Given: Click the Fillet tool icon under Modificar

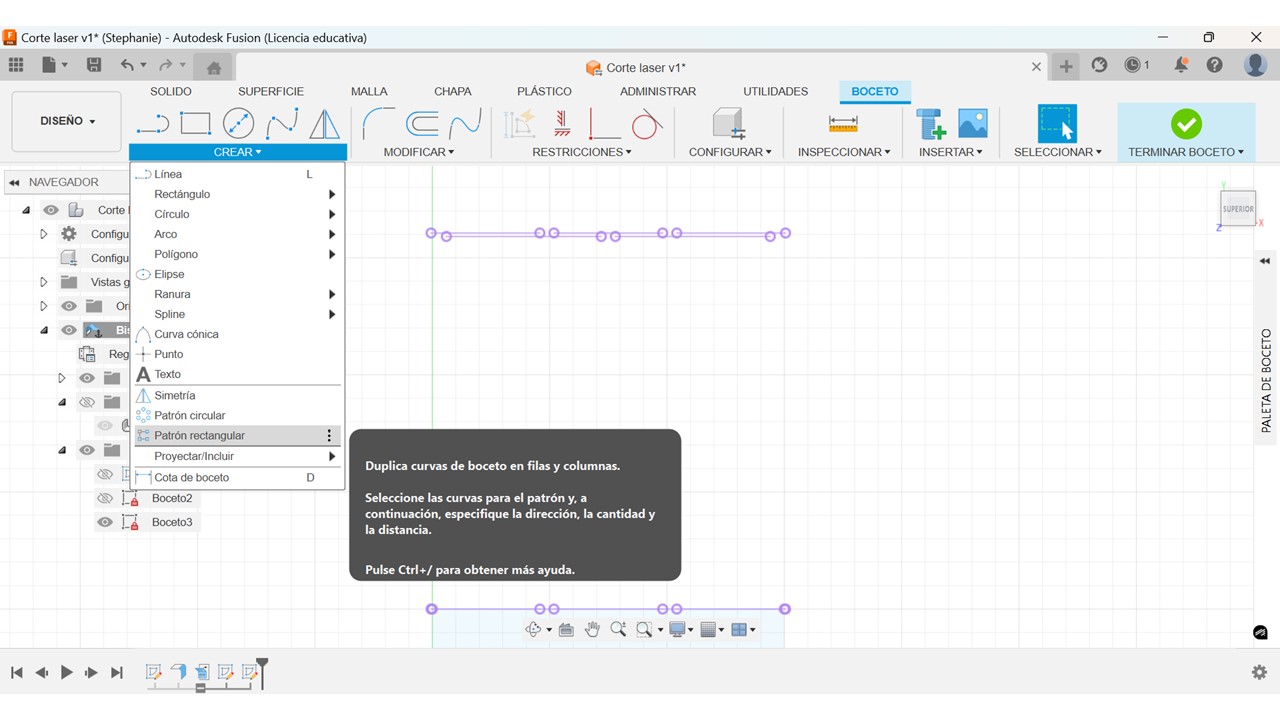Looking at the screenshot, I should 377,124.
